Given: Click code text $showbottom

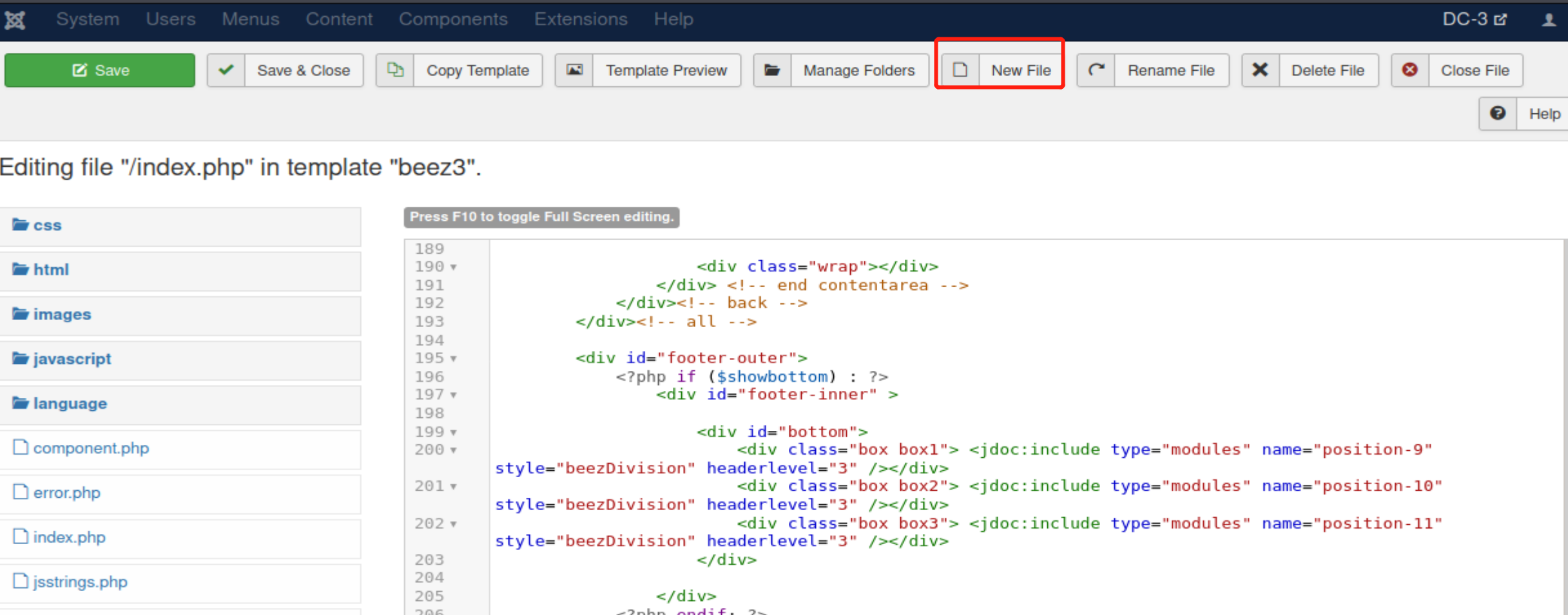Looking at the screenshot, I should coord(772,376).
